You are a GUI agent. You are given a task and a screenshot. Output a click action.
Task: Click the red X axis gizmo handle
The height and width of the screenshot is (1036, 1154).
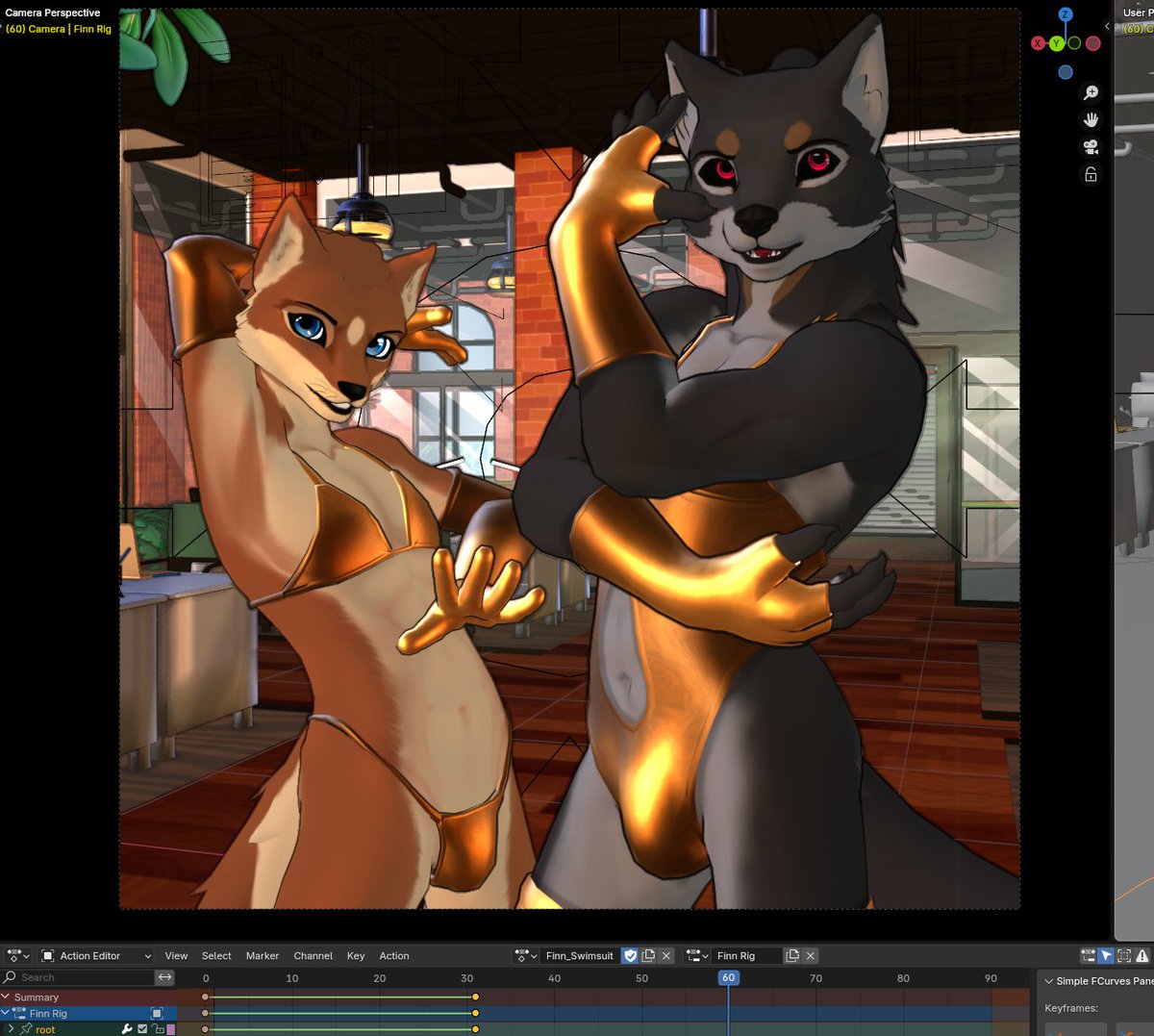point(1038,43)
